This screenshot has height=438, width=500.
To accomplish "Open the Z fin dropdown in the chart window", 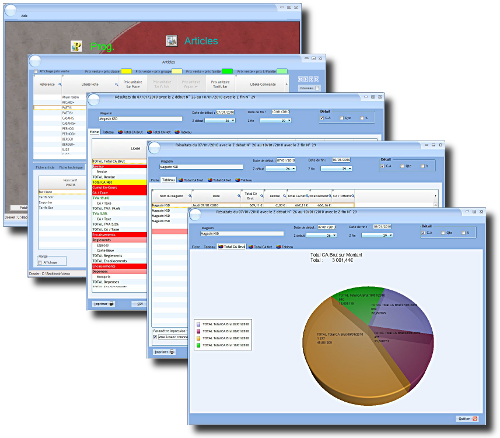I will [x=377, y=235].
